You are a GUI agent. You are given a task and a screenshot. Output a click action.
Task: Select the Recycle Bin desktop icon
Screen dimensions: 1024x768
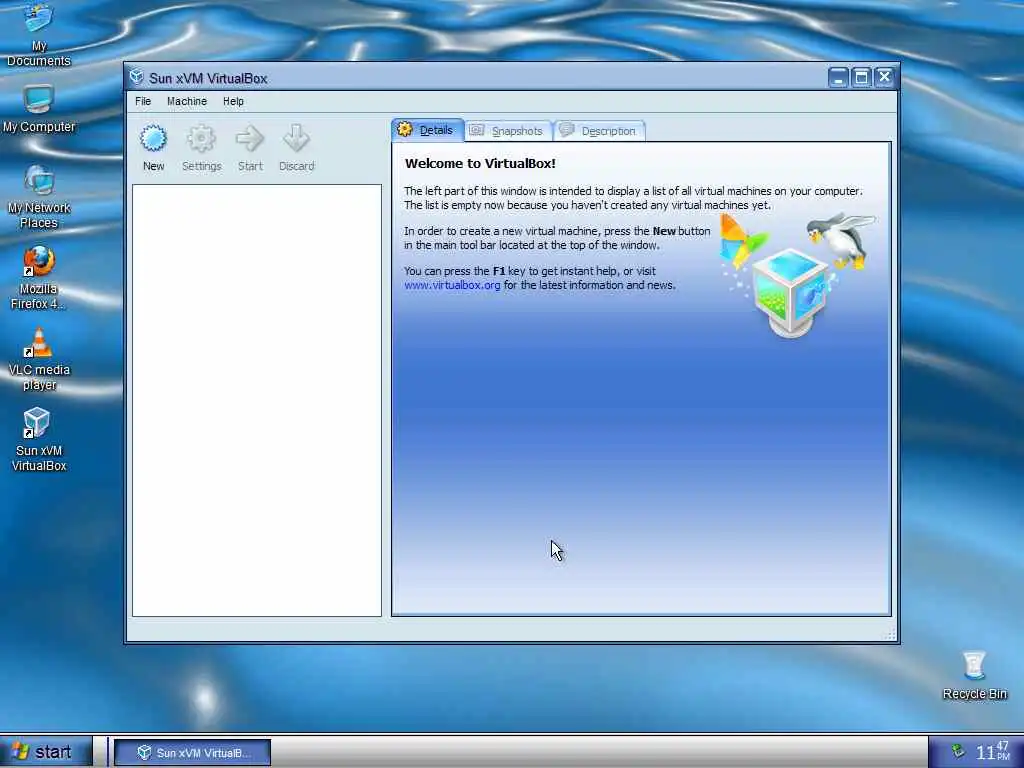pyautogui.click(x=974, y=676)
